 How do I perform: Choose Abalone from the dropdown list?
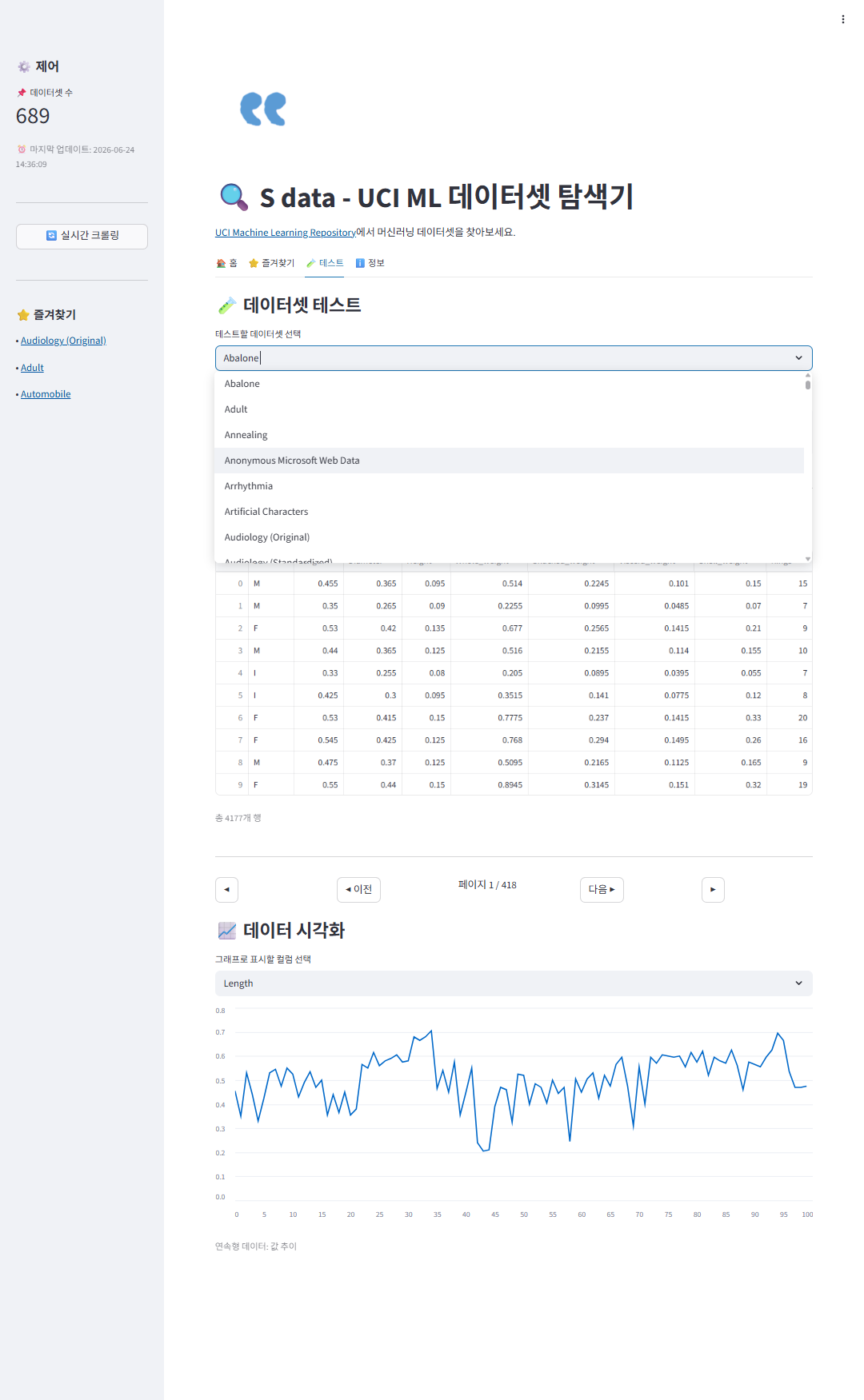(509, 384)
